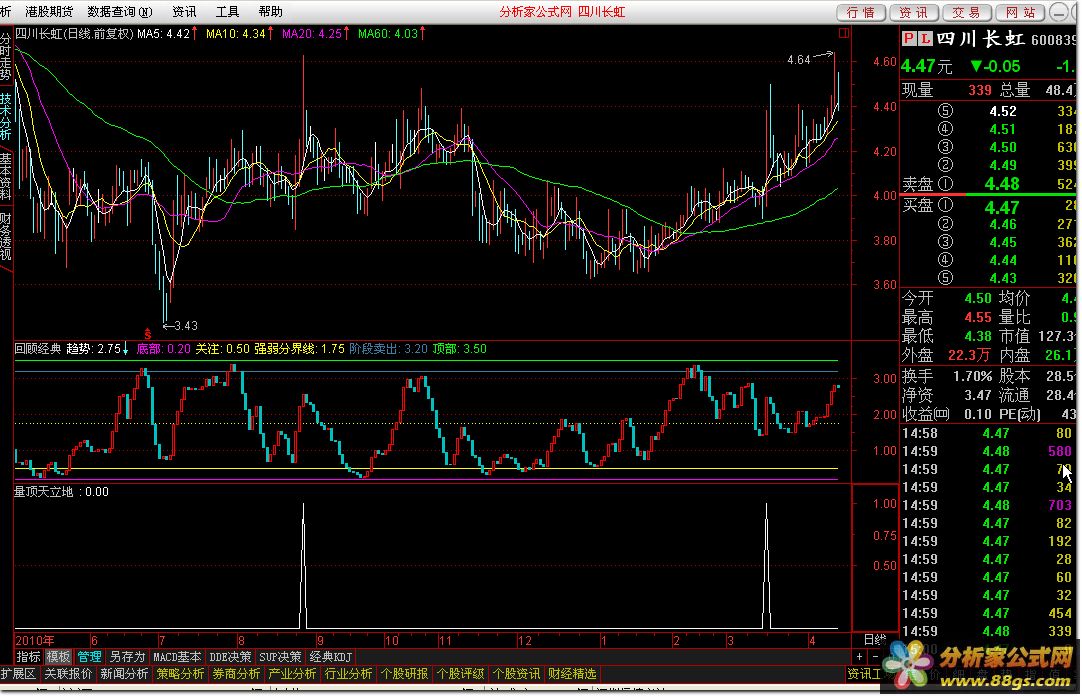
Task: Click the 回顾经典 indicator name
Action: click(38, 349)
